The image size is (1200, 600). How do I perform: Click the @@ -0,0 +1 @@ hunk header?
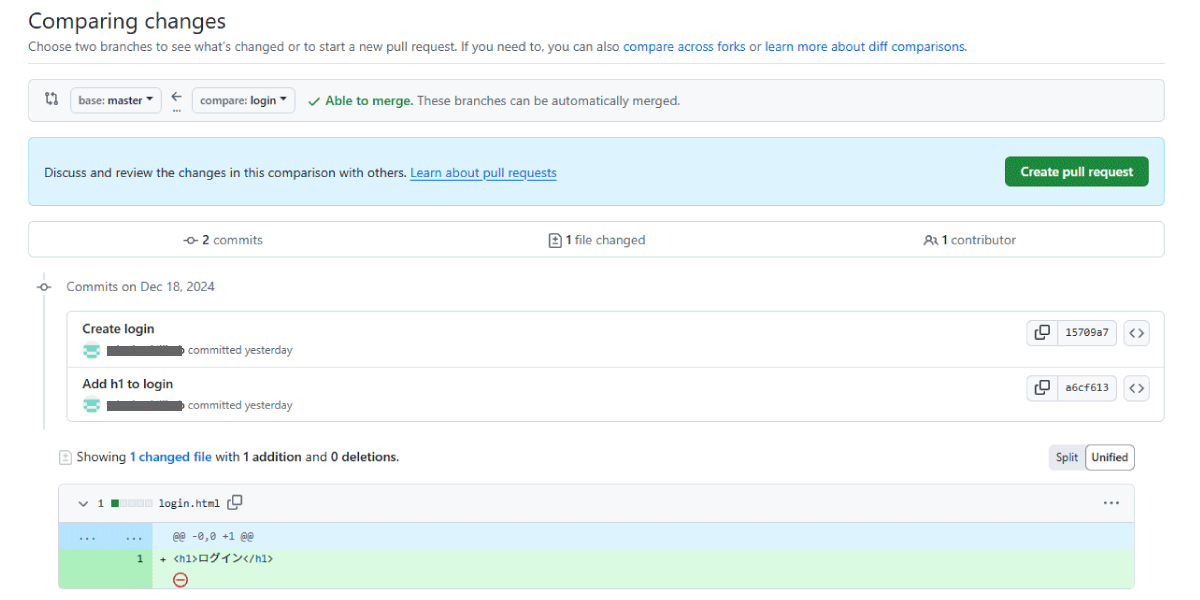click(x=213, y=536)
